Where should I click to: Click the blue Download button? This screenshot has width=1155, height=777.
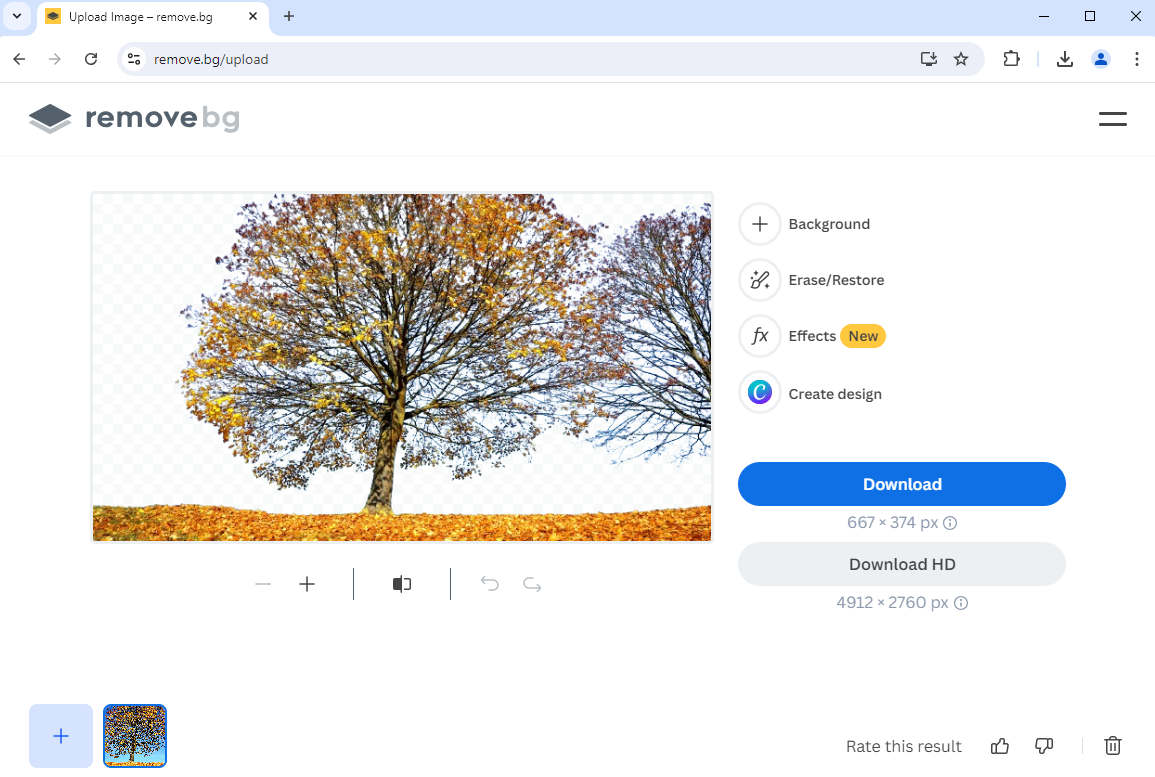(901, 484)
